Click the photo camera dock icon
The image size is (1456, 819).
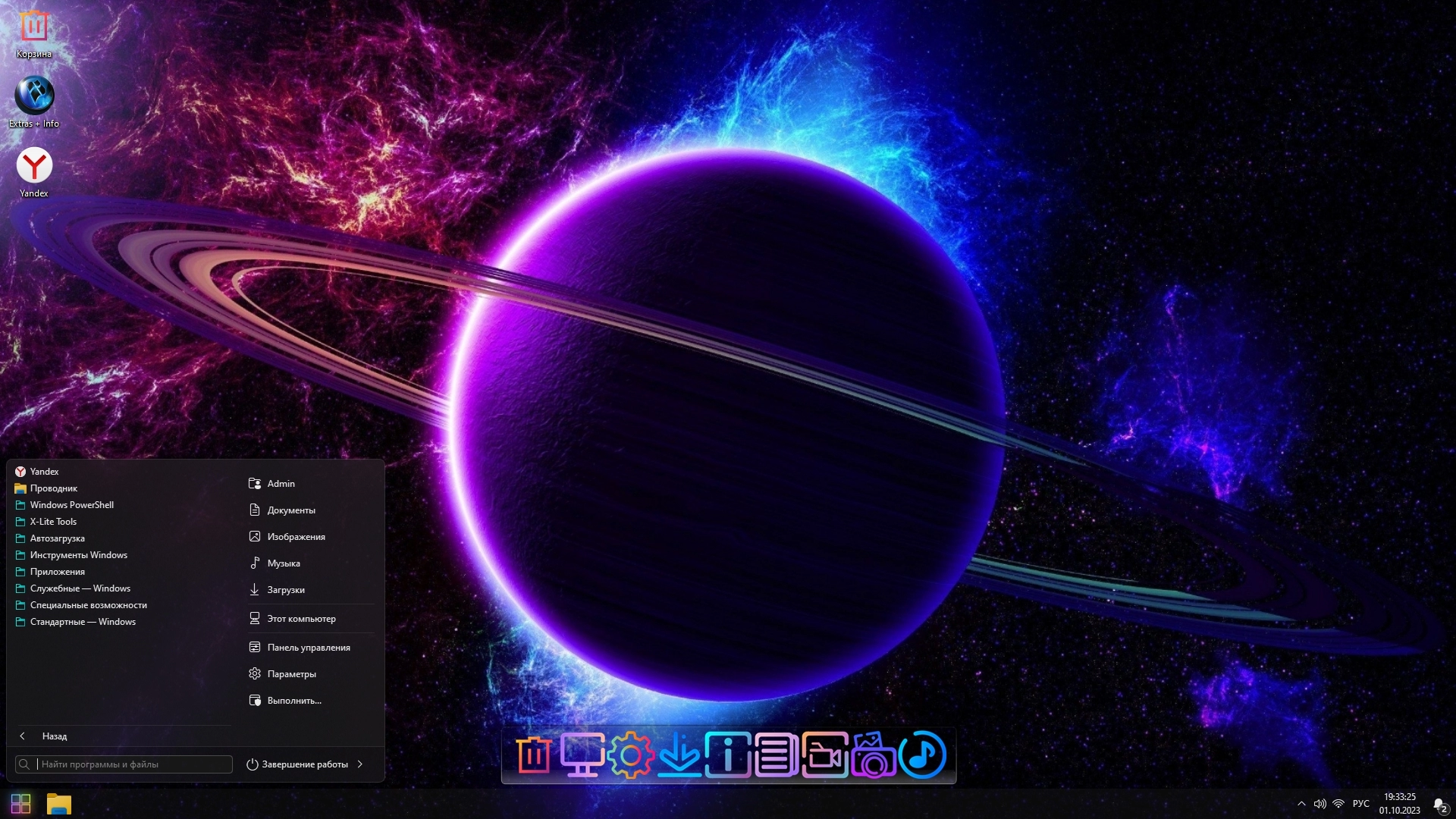coord(873,755)
